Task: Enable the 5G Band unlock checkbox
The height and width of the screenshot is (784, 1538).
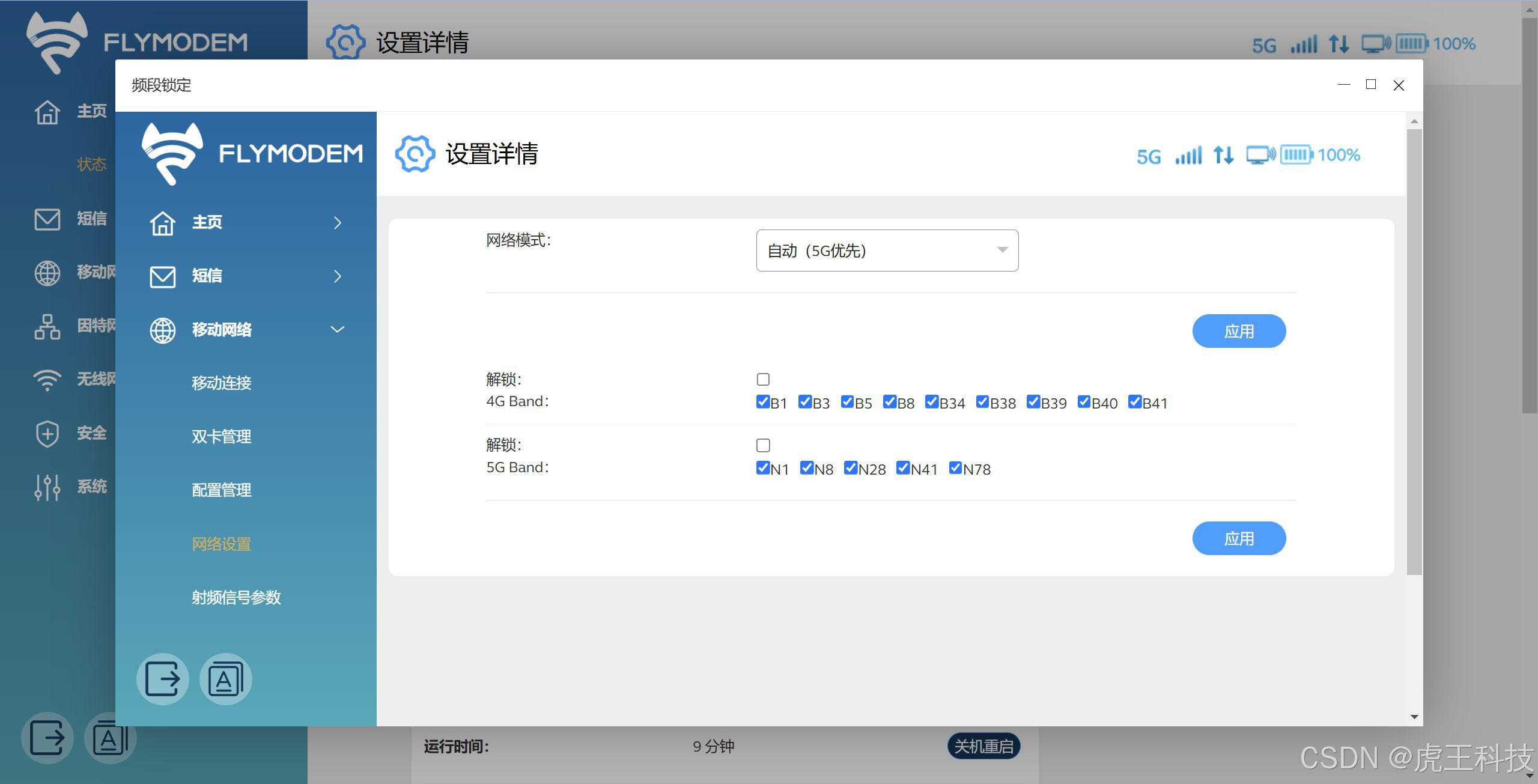Action: [x=763, y=445]
